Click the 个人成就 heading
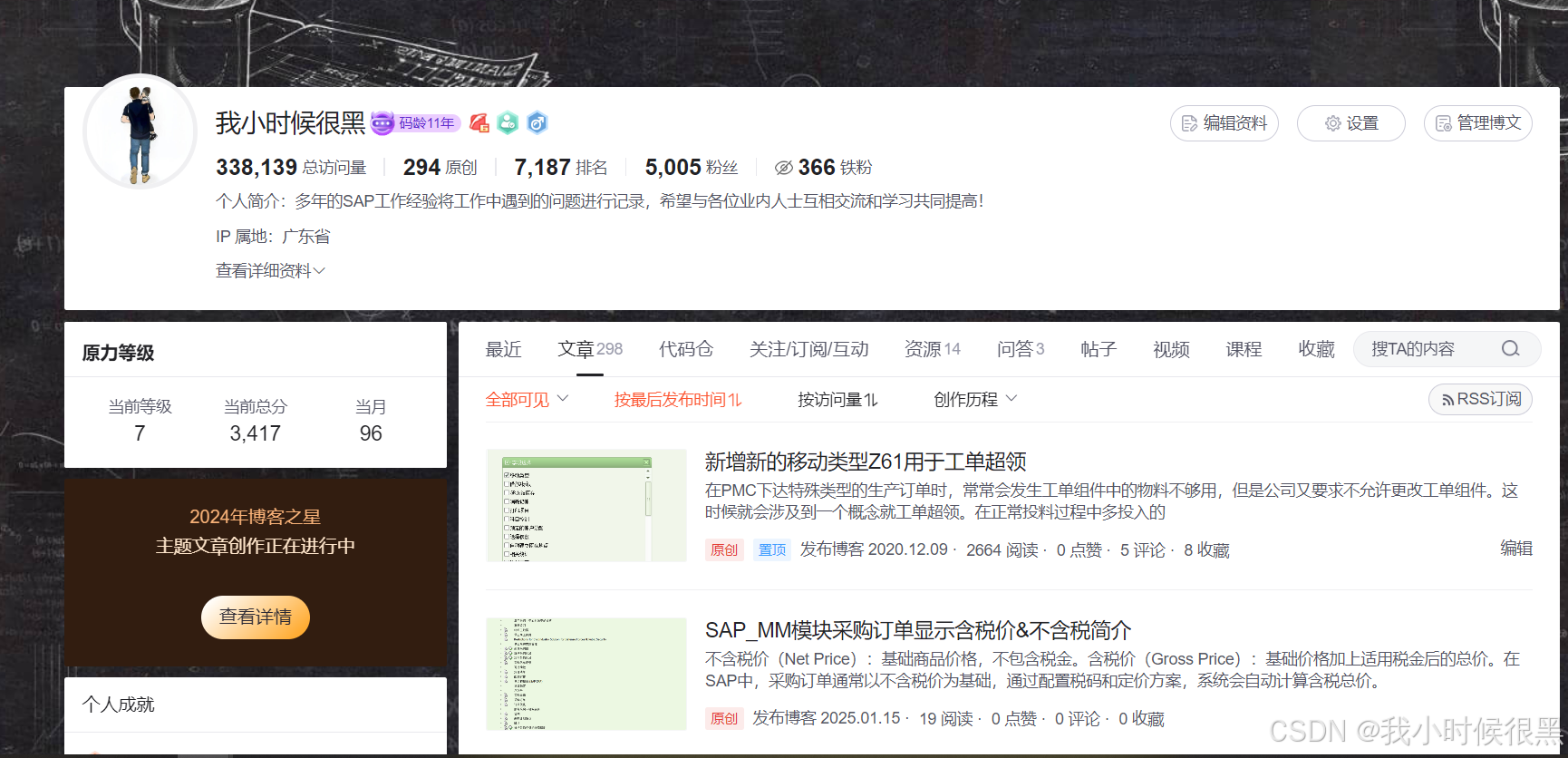The height and width of the screenshot is (758, 1568). point(118,705)
